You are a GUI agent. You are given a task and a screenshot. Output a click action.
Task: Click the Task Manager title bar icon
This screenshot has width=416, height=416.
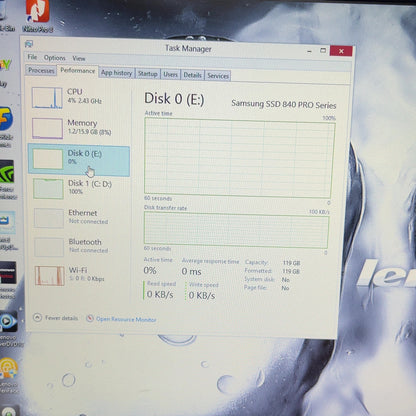click(x=29, y=44)
